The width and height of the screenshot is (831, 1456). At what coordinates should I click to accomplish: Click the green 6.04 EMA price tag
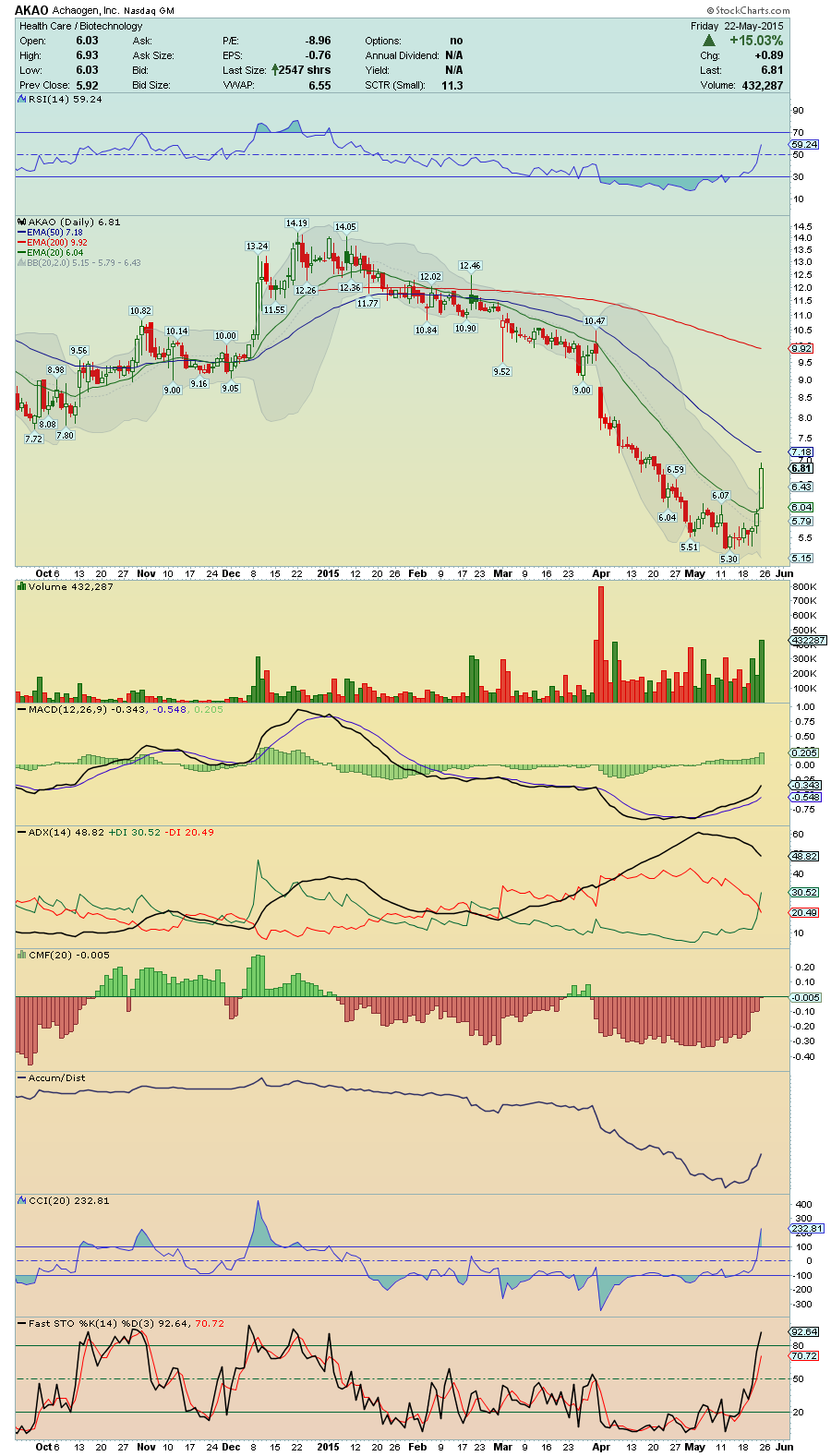(801, 507)
